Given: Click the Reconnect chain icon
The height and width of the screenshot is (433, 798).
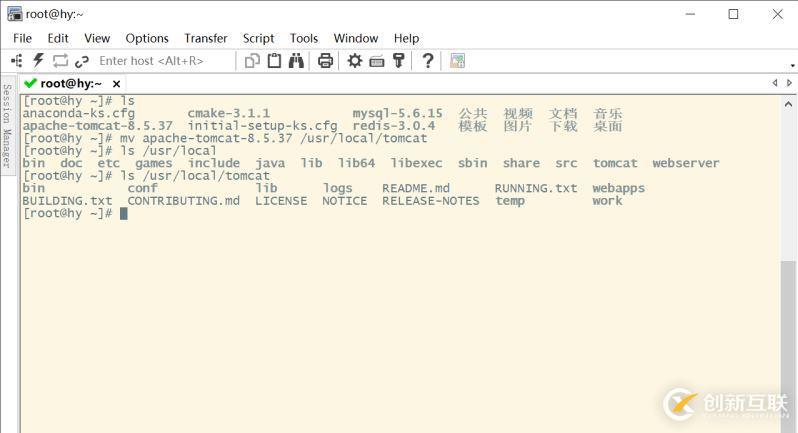Looking at the screenshot, I should coord(81,62).
